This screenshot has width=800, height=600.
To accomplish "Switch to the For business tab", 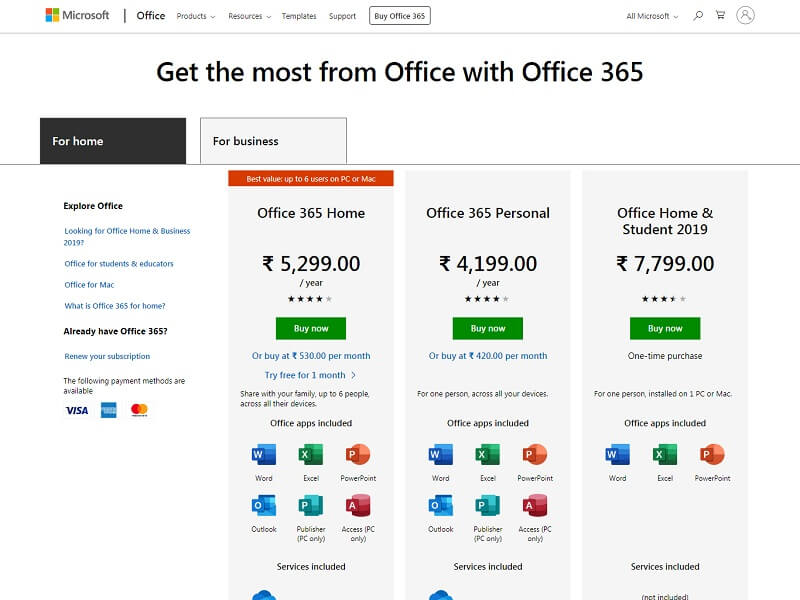I will point(273,141).
